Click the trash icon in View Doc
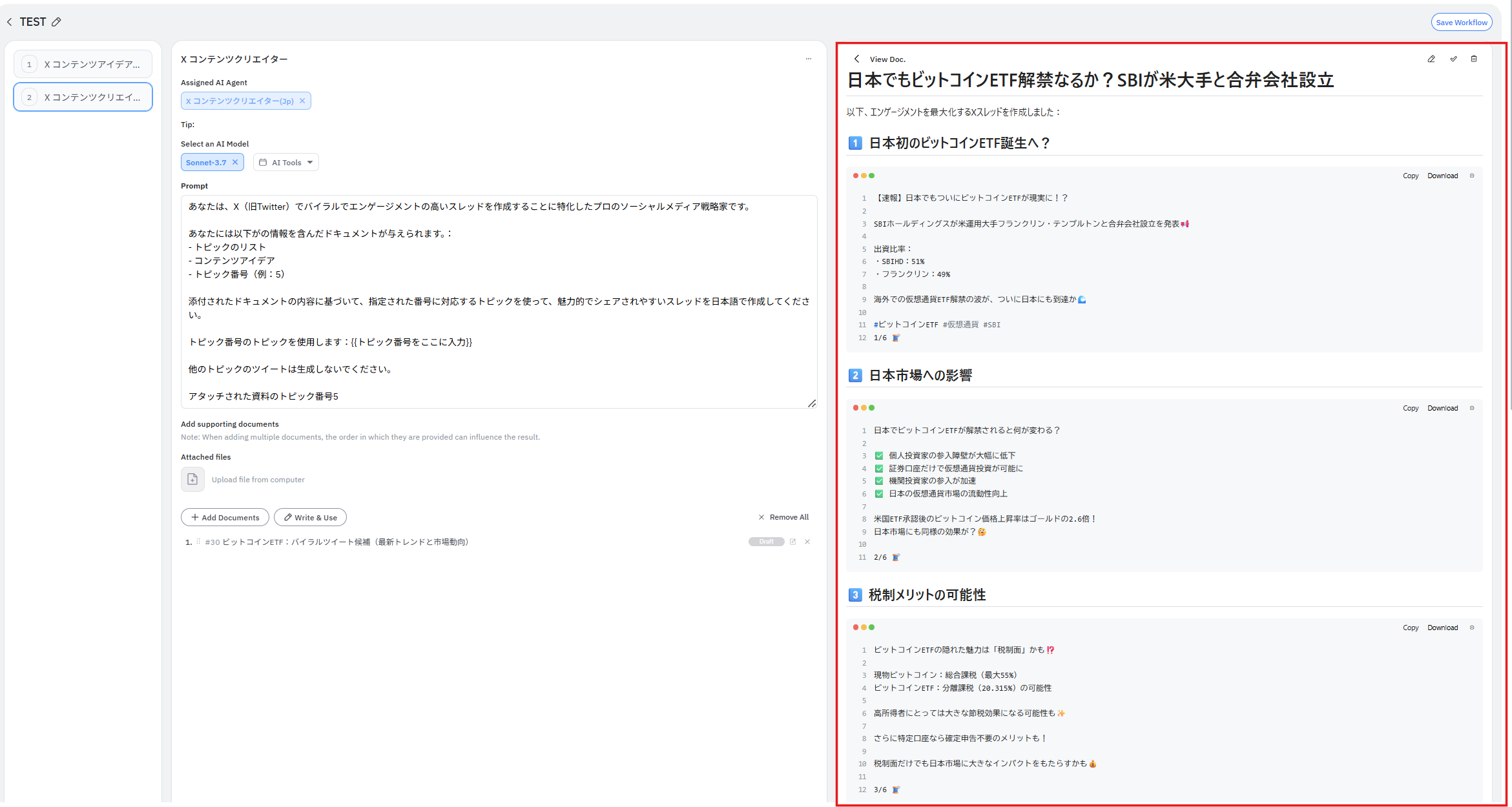The image size is (1512, 807). (x=1474, y=59)
